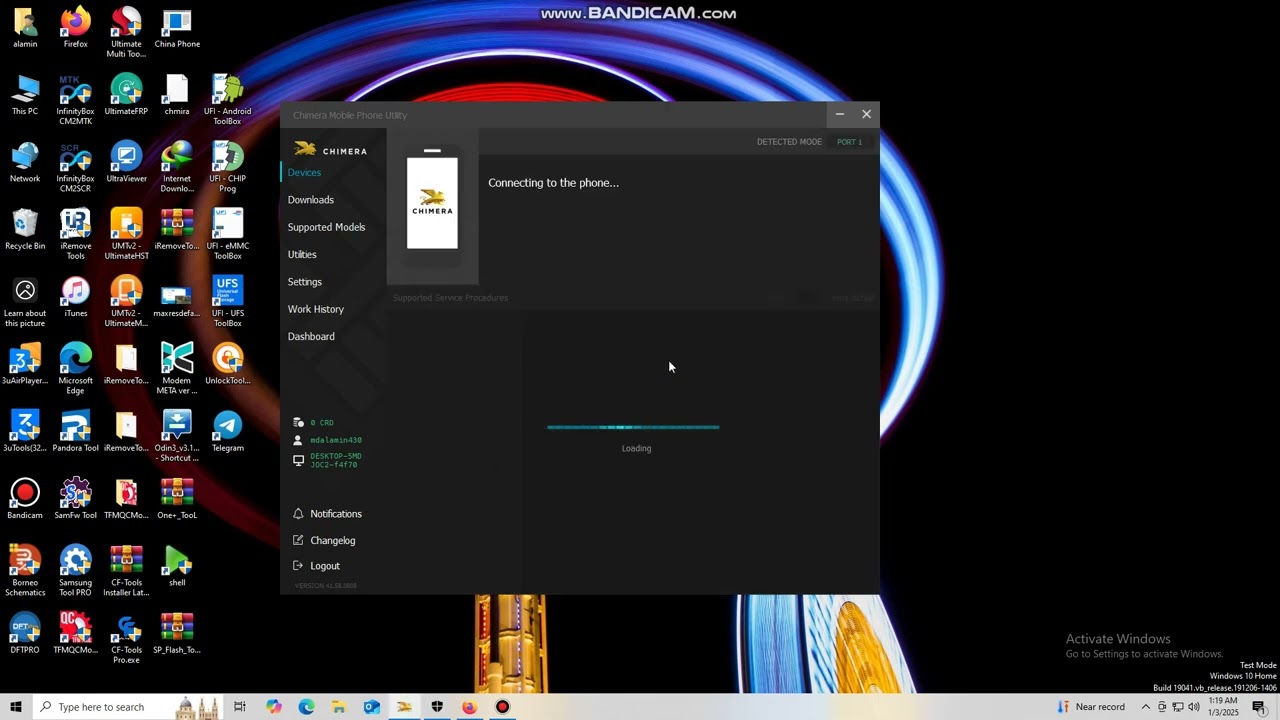Click the Notifications bell link
This screenshot has width=1280, height=720.
327,514
